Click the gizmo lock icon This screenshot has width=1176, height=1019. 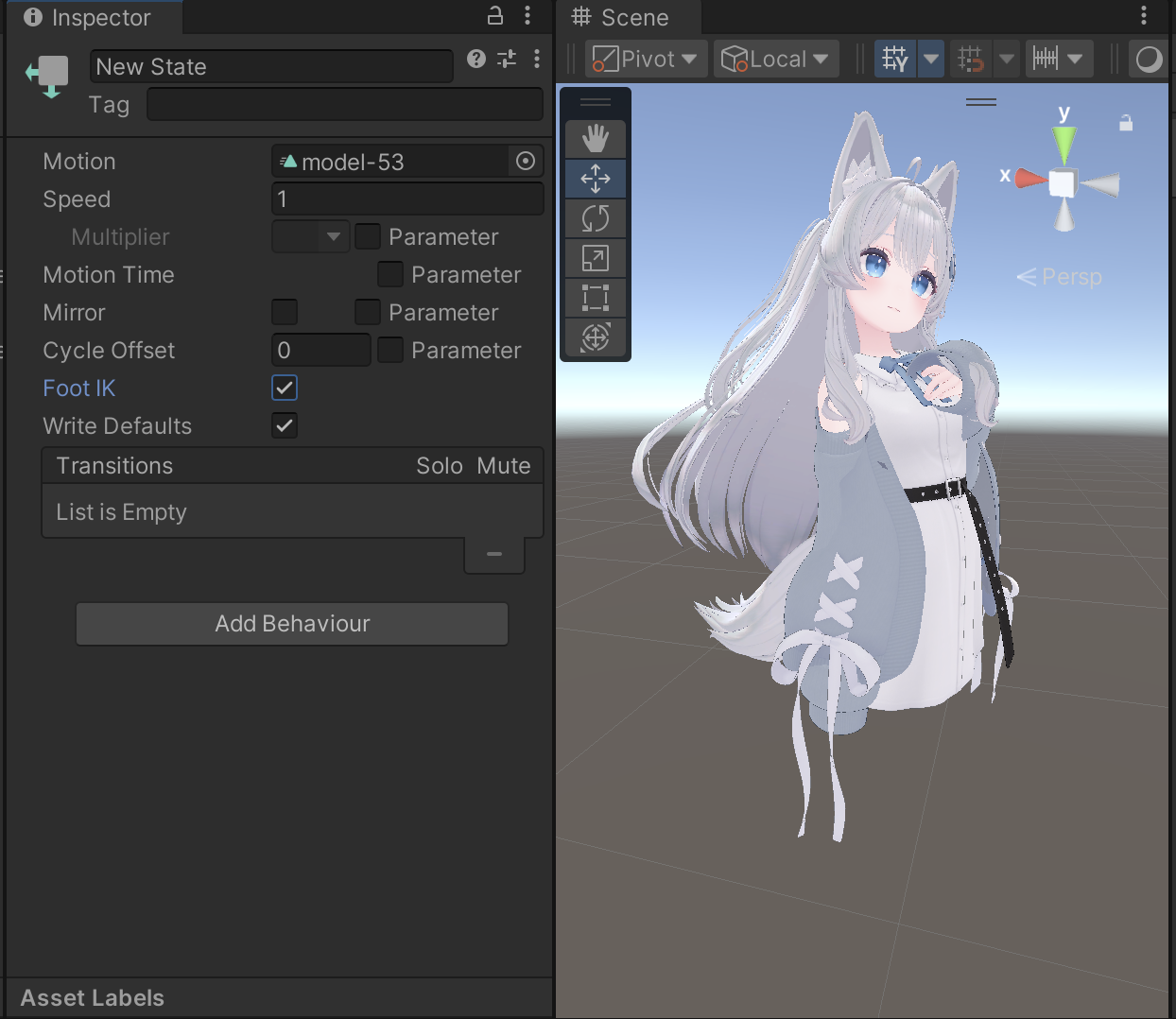pyautogui.click(x=1126, y=123)
